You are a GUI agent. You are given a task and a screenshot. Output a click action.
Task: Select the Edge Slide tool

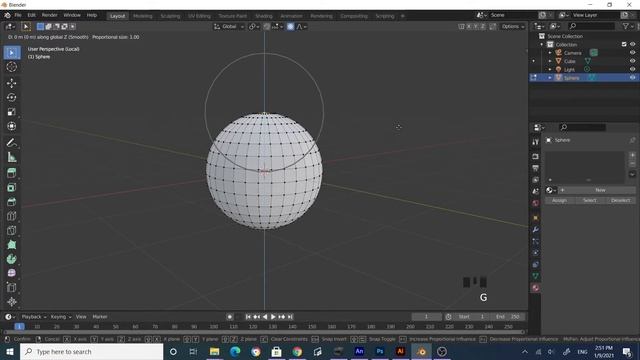coord(11,287)
